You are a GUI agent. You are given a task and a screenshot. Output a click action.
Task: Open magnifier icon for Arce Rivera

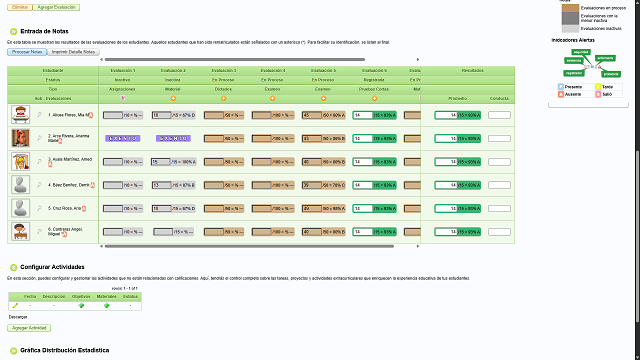[40, 138]
